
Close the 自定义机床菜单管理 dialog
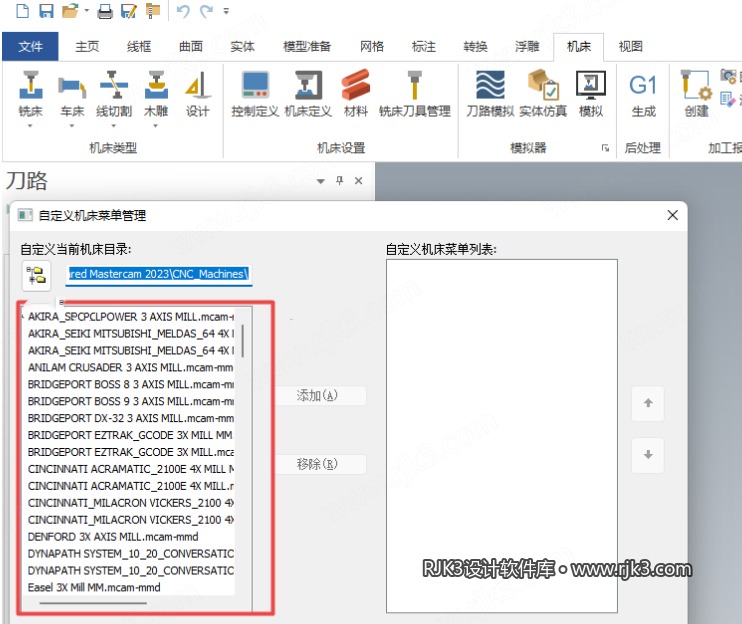point(672,215)
